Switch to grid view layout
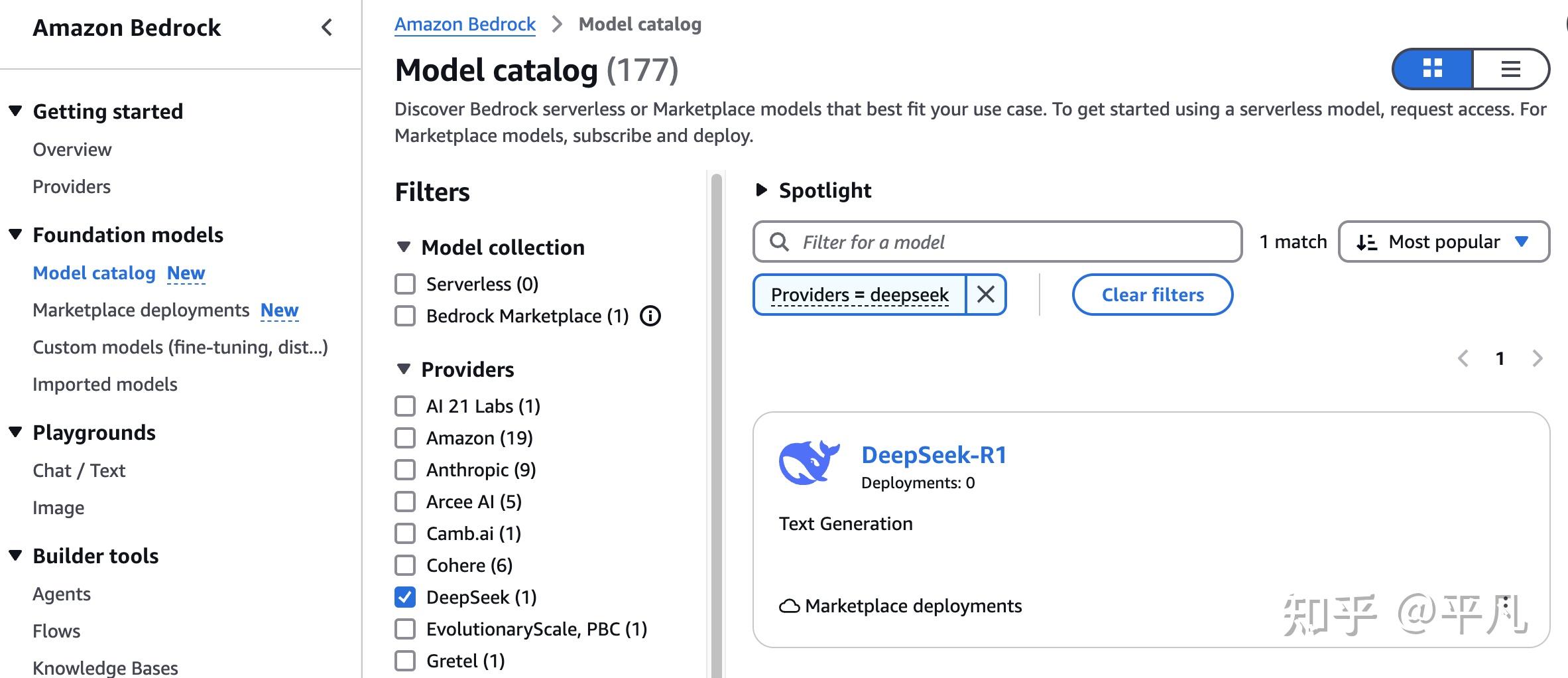The image size is (1568, 678). (x=1432, y=68)
